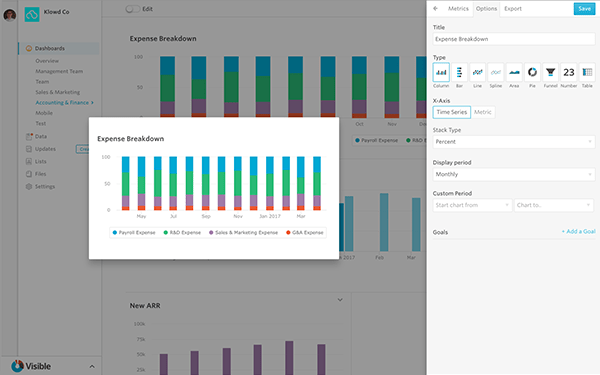600x375 pixels.
Task: Open the Team dashboard
Action: click(x=42, y=82)
